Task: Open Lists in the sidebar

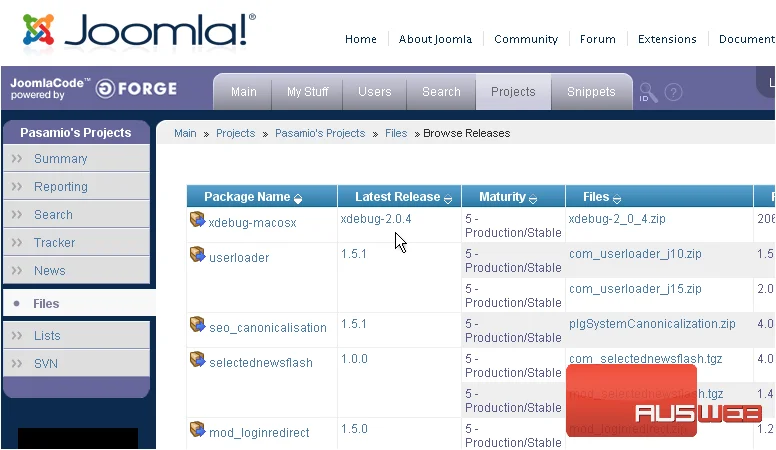Action: pyautogui.click(x=76, y=336)
